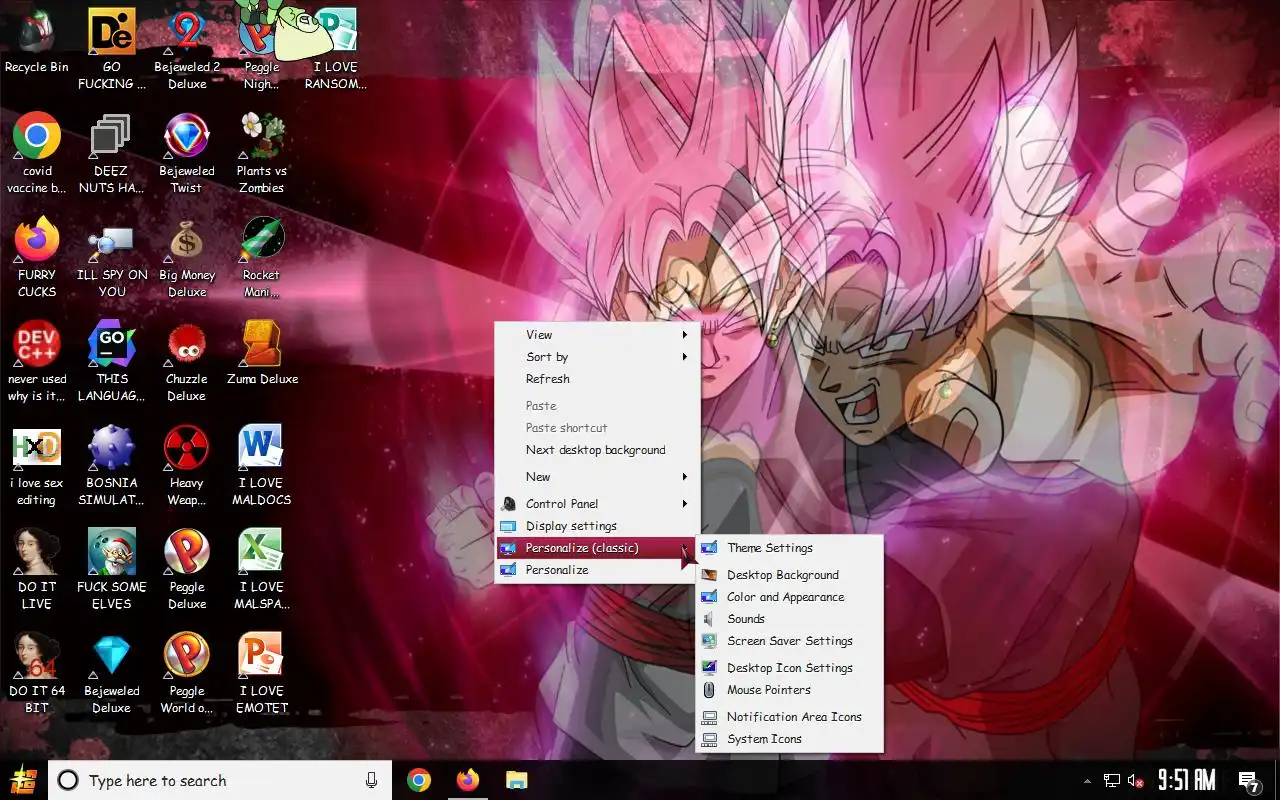Open Notification Area Icons

pos(789,717)
